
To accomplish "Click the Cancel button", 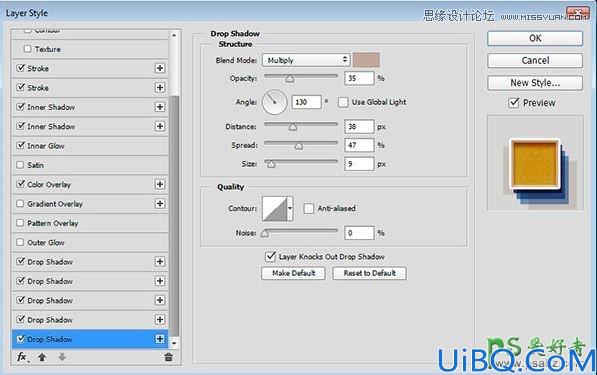I will (535, 60).
